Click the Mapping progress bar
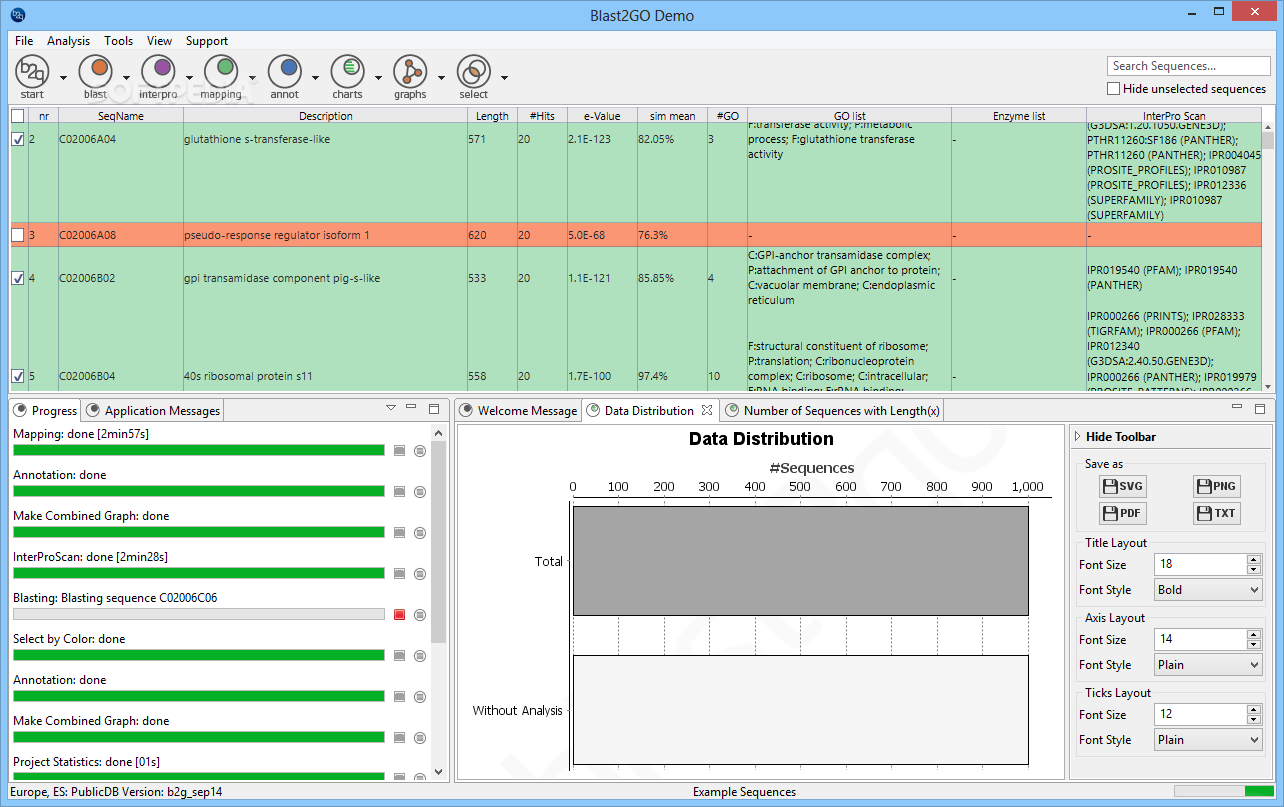The image size is (1284, 807). 198,450
